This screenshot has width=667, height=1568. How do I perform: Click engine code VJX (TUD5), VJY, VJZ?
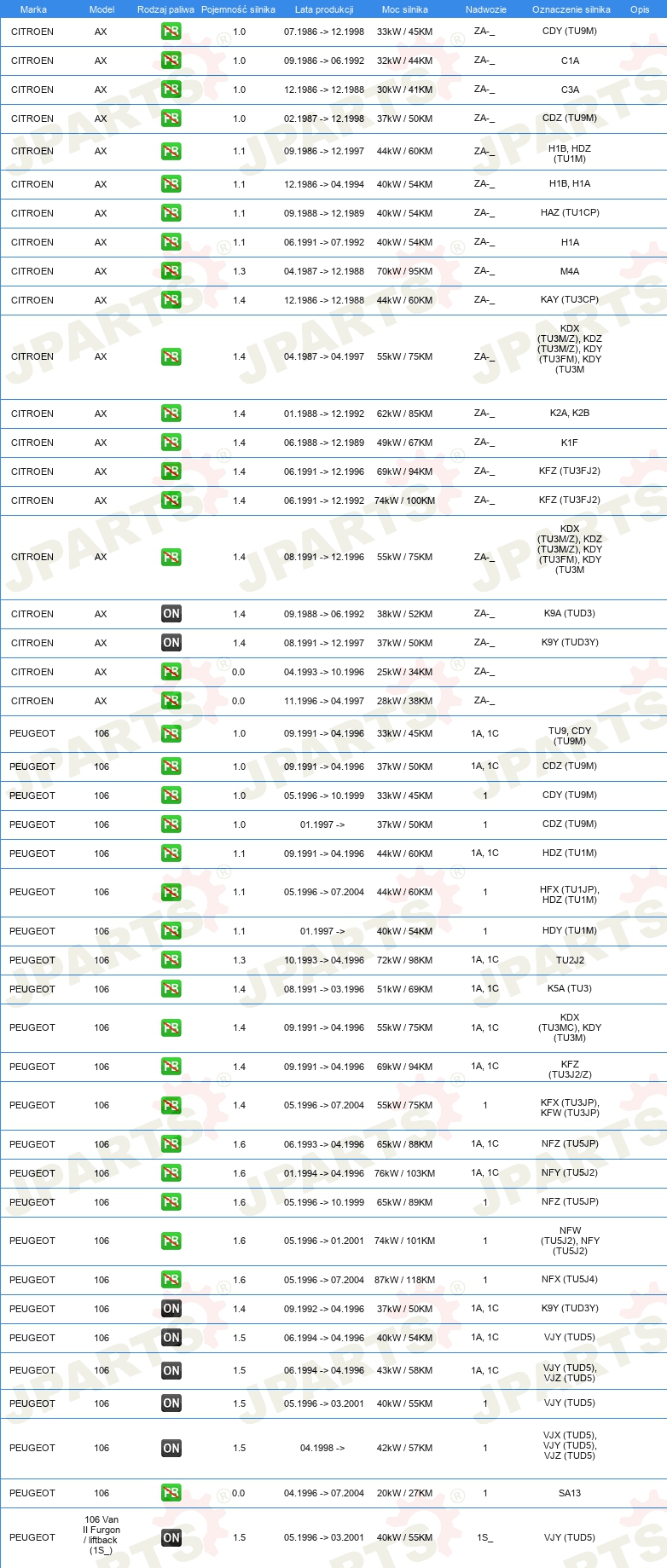[570, 1445]
